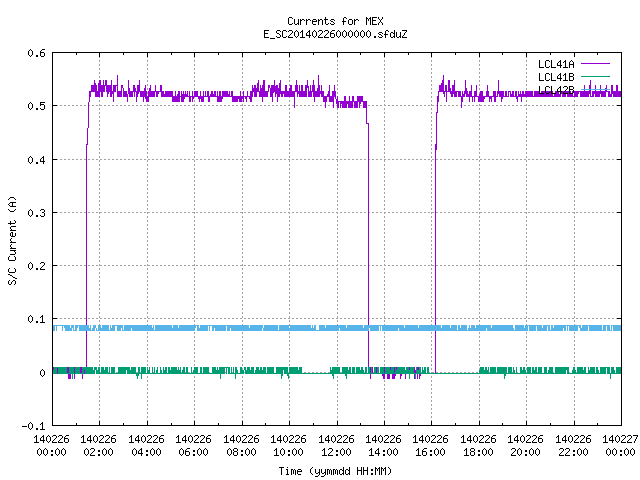Click the green LCL41B legend line sample

pos(595,77)
